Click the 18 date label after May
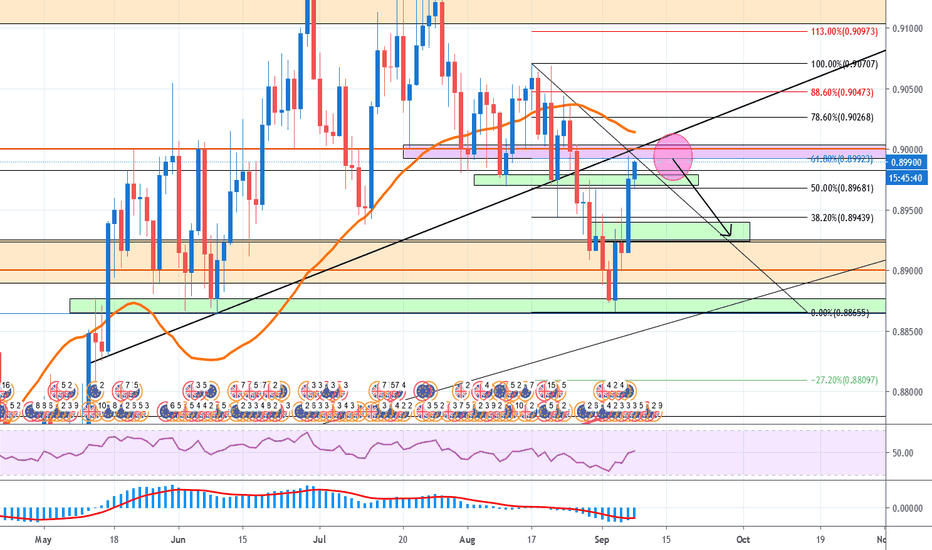The image size is (932, 550). click(x=114, y=540)
